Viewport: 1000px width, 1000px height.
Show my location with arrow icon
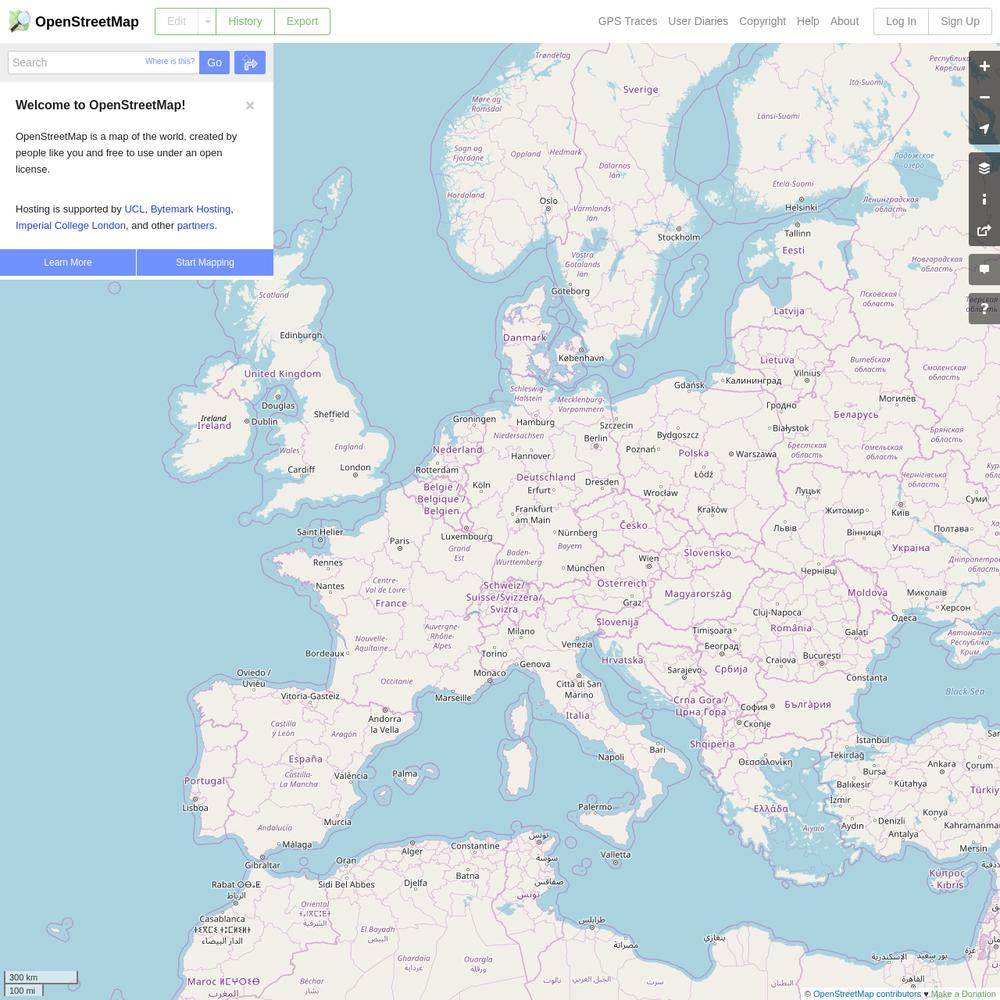pyautogui.click(x=984, y=129)
